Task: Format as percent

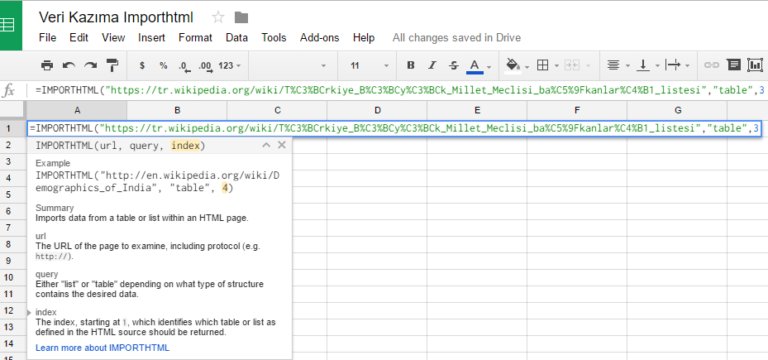Action: tap(163, 66)
